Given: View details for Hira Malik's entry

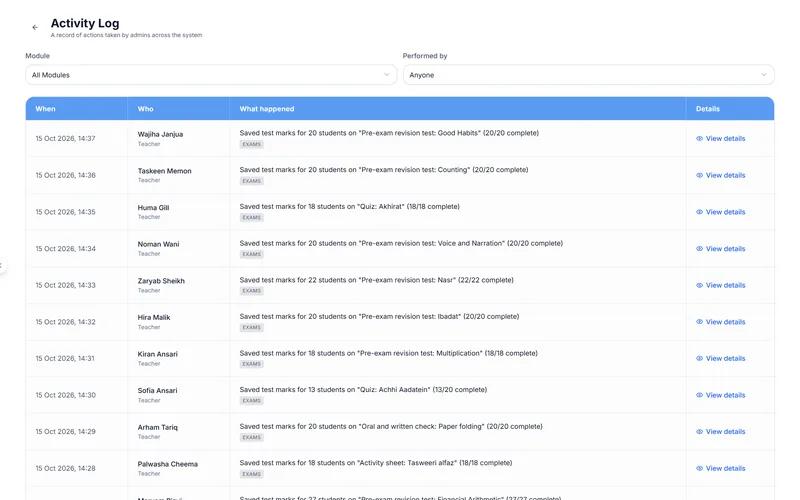Looking at the screenshot, I should coord(720,322).
